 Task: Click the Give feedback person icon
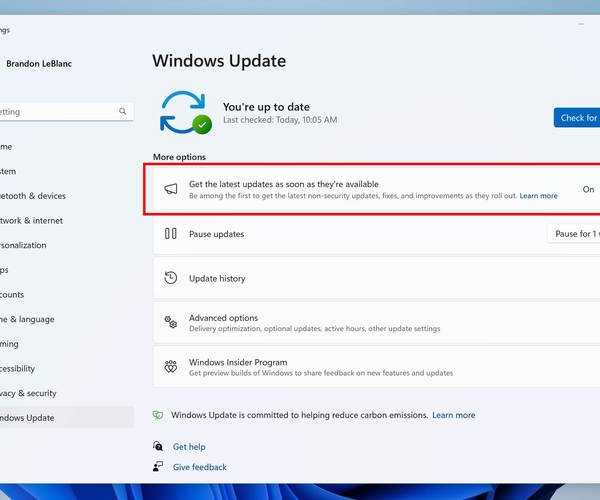point(158,466)
